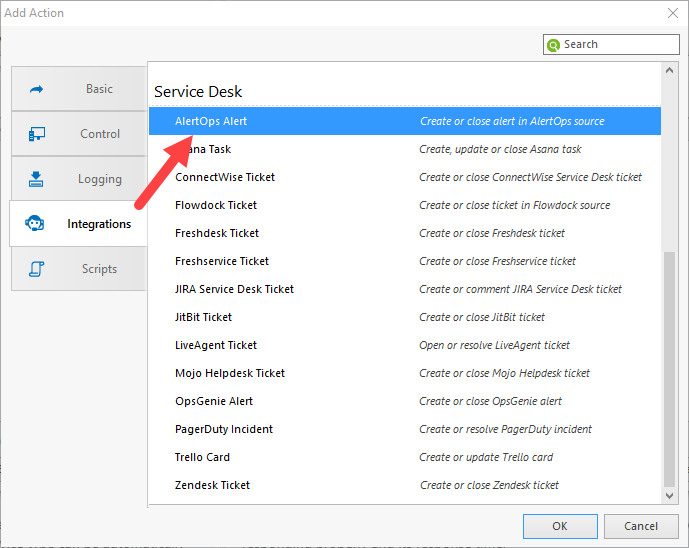The image size is (689, 548).
Task: Click the Service Desk section heading
Action: click(x=198, y=92)
